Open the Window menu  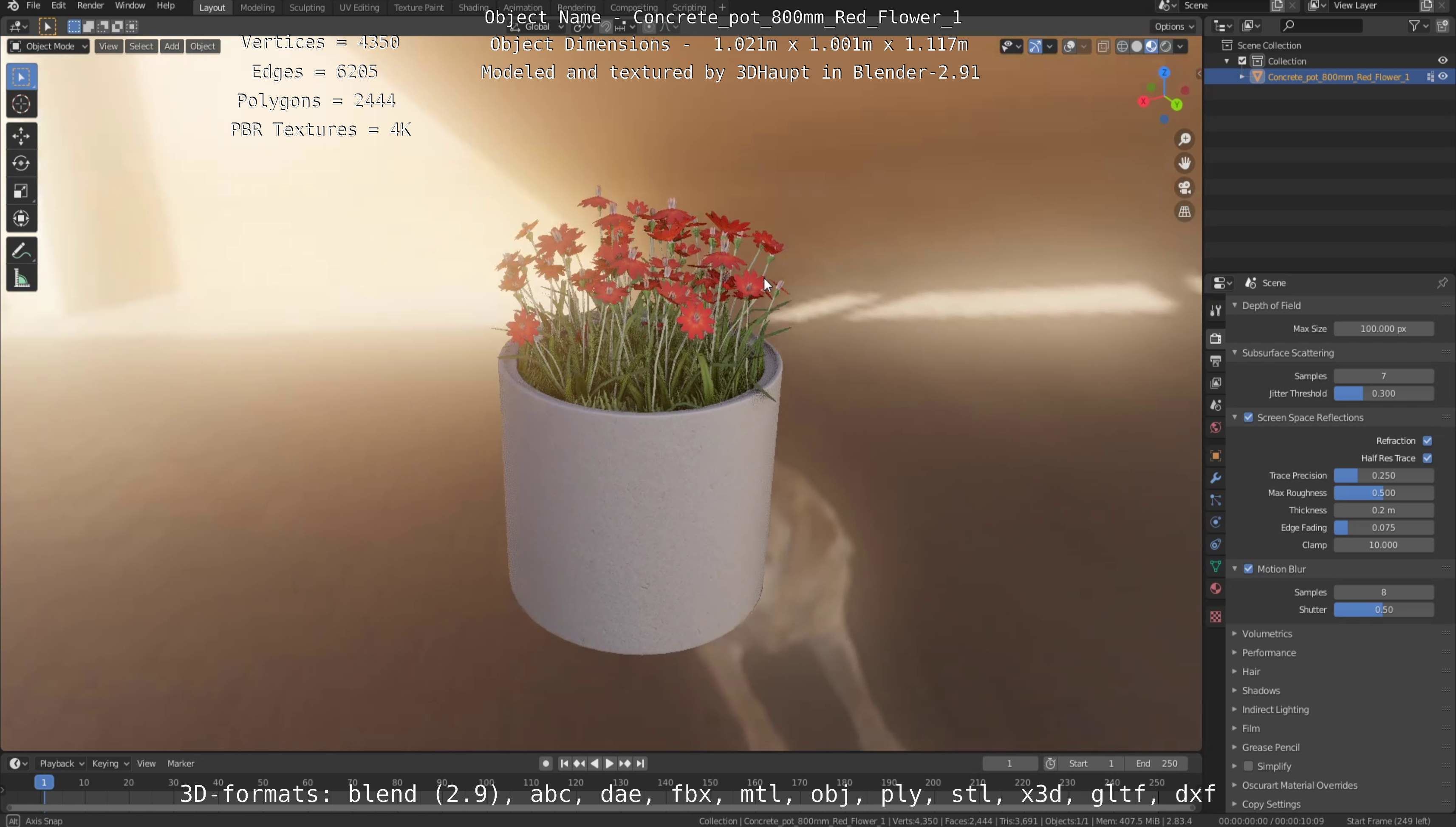click(130, 6)
